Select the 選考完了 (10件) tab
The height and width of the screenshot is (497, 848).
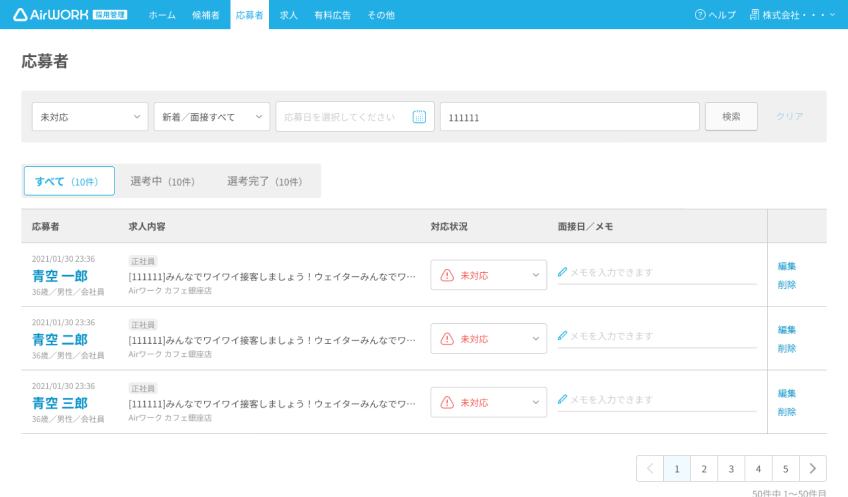(264, 181)
